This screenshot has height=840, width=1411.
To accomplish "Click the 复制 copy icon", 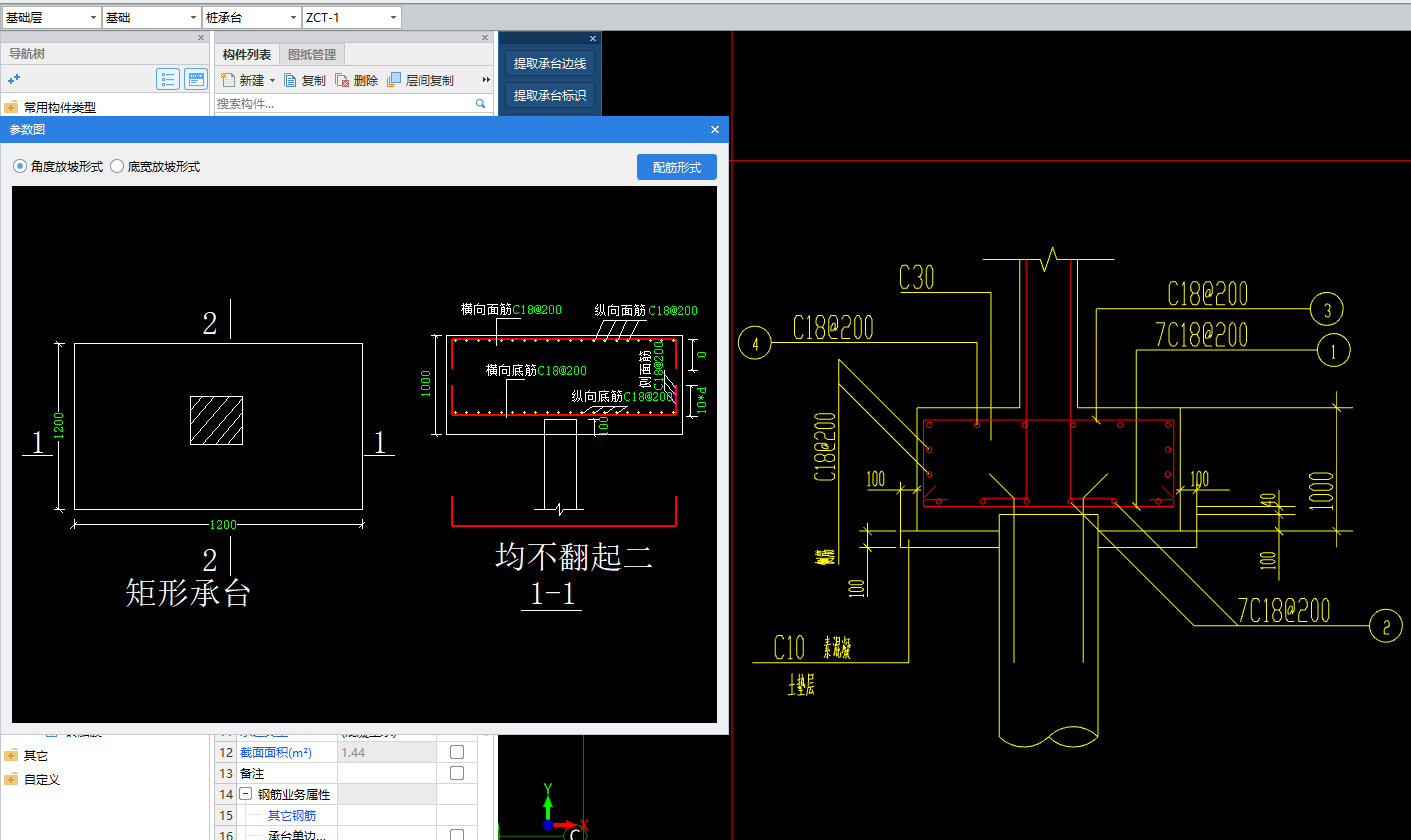I will point(291,80).
